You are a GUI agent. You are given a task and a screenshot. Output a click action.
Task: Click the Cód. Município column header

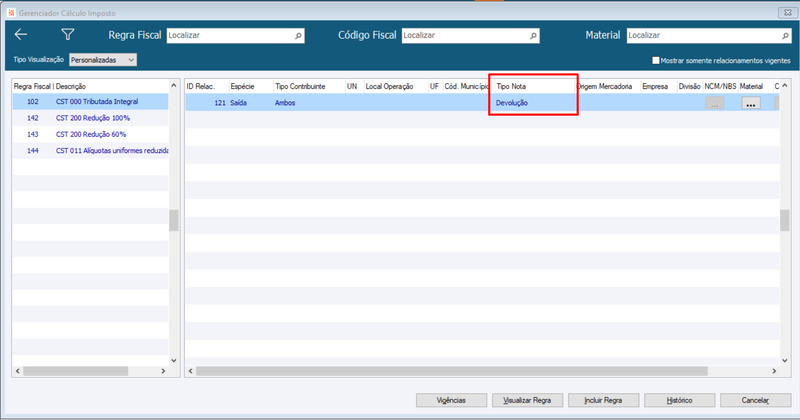[466, 86]
